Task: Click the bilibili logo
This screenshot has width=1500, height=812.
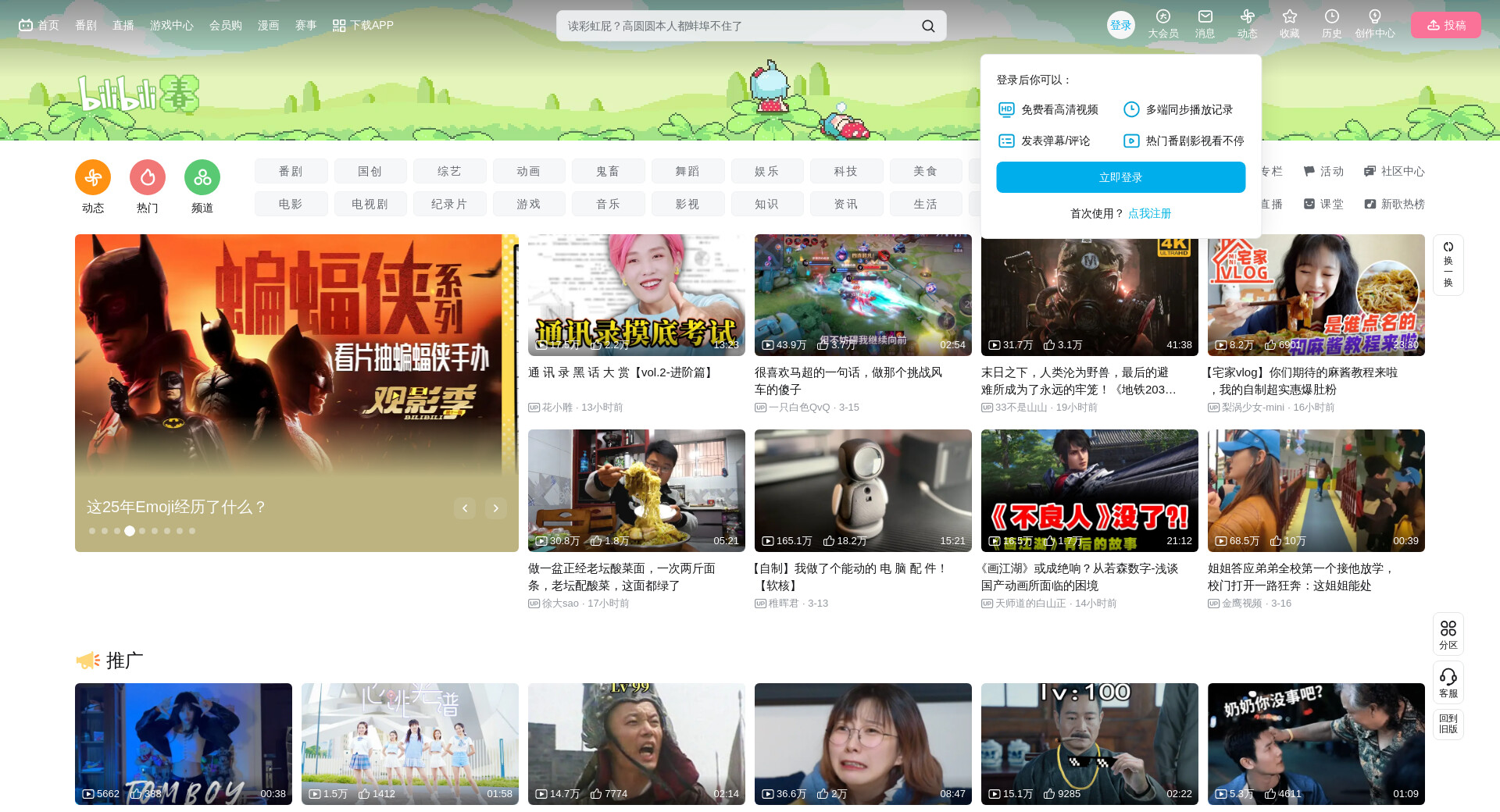Action: tap(138, 95)
